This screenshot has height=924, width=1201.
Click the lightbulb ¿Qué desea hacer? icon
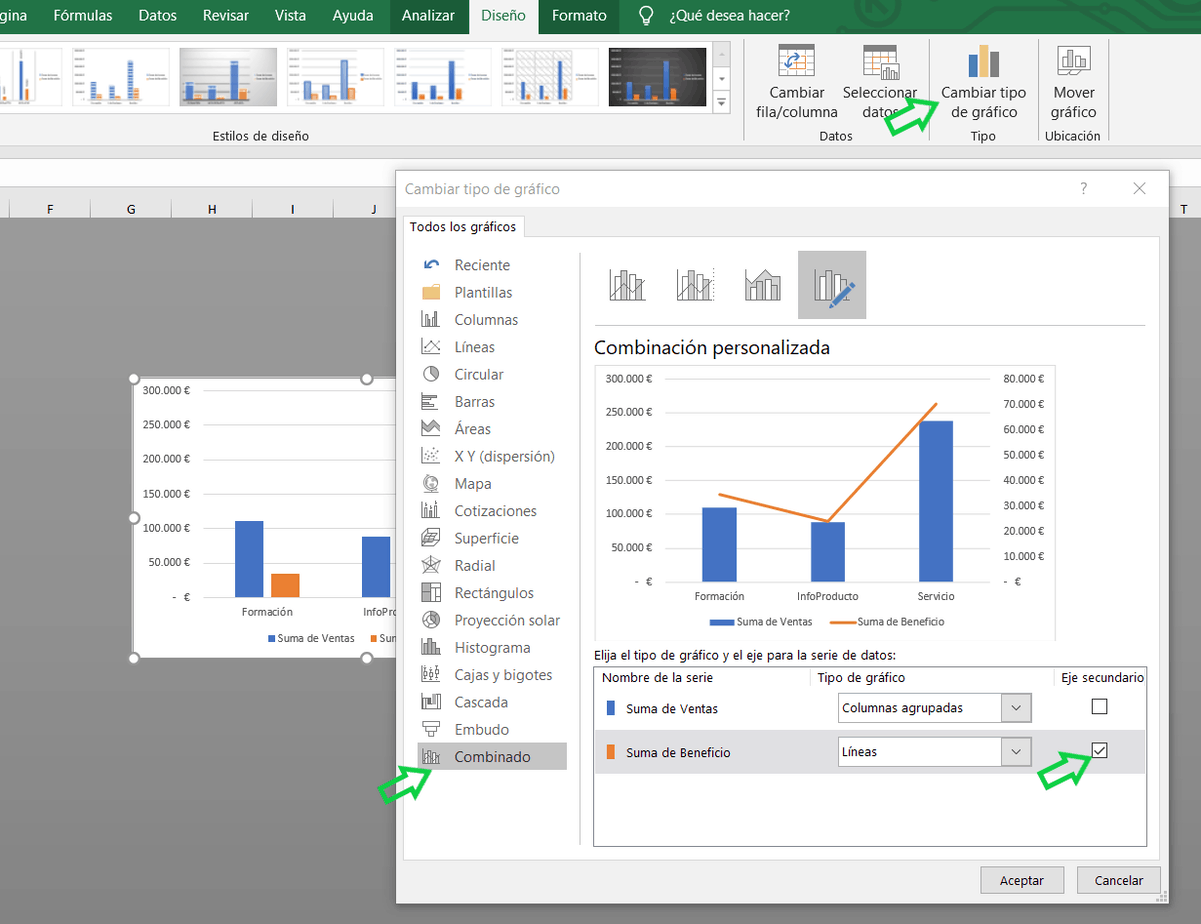647,15
